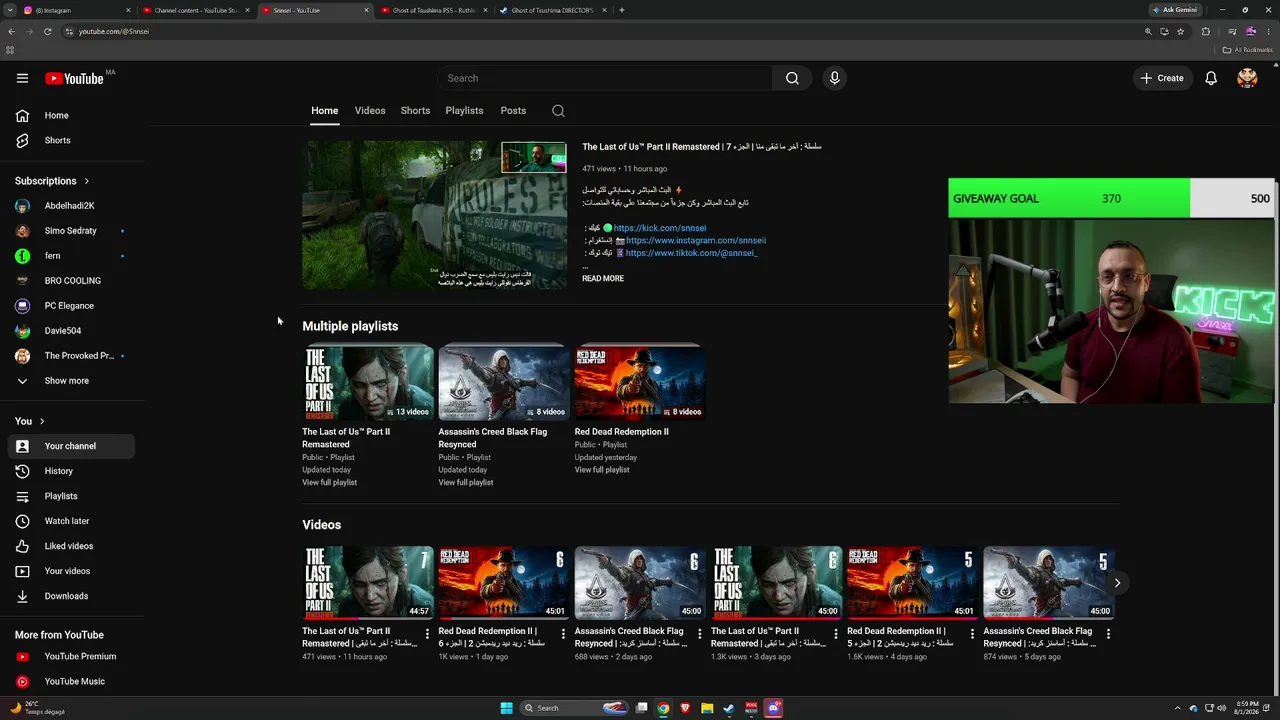Click the YouTube search input field
The width and height of the screenshot is (1280, 720).
click(605, 78)
